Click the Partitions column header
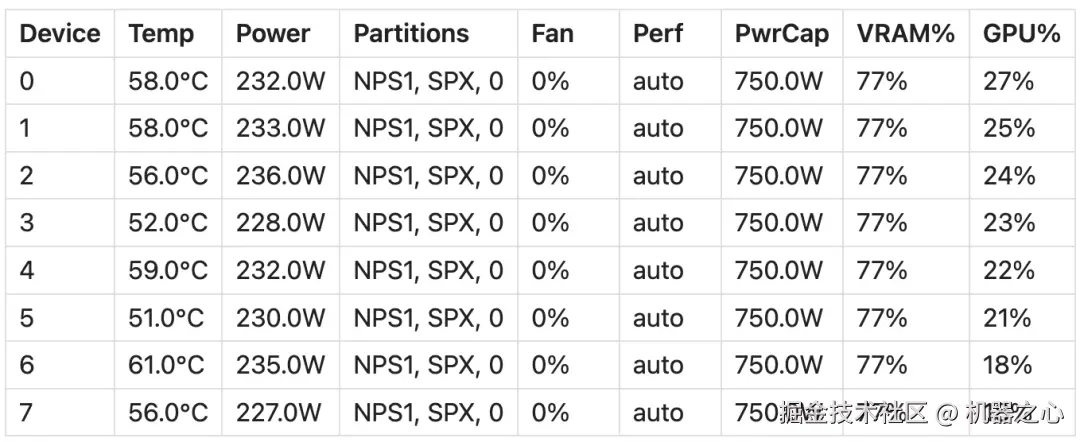Viewport: 1080px width, 442px height. coord(411,34)
